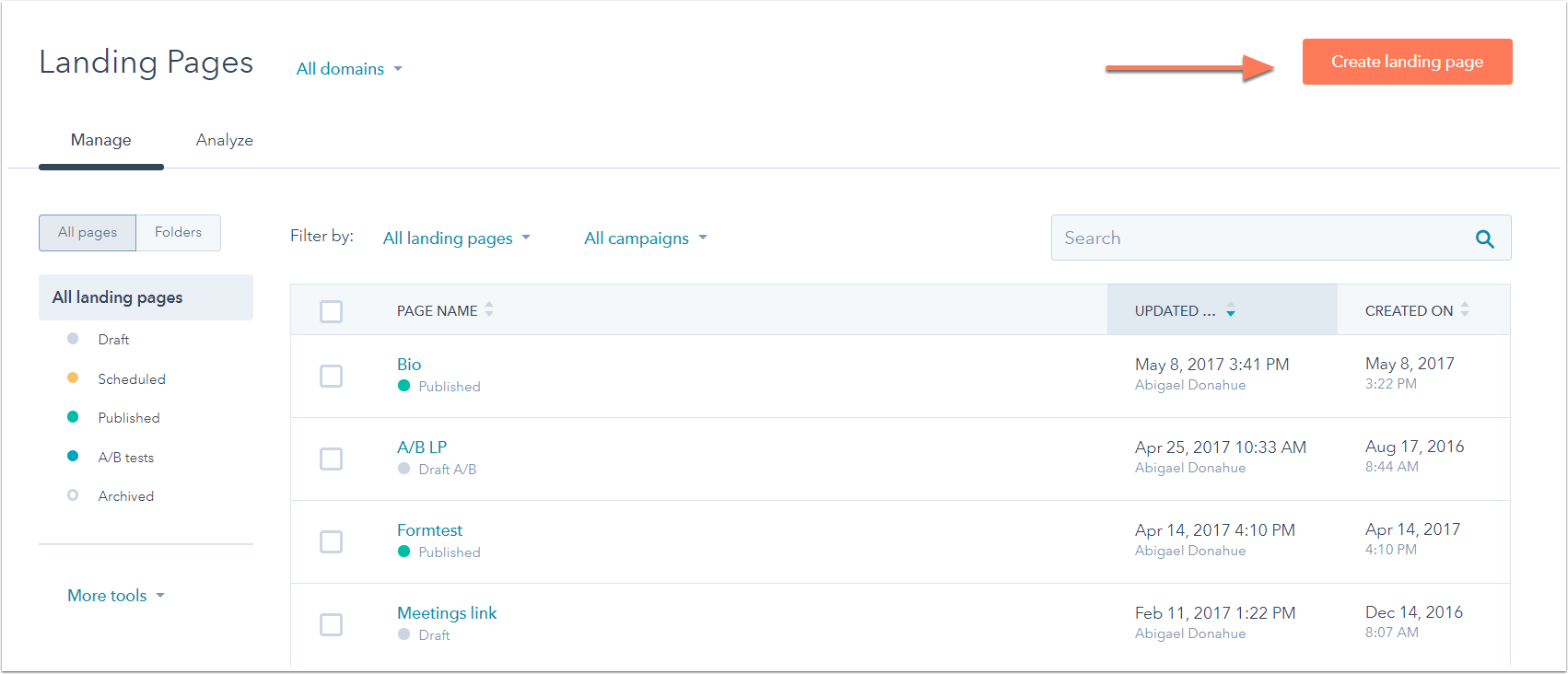1568x674 pixels.
Task: Filter by A/B tests in sidebar
Action: pos(125,458)
